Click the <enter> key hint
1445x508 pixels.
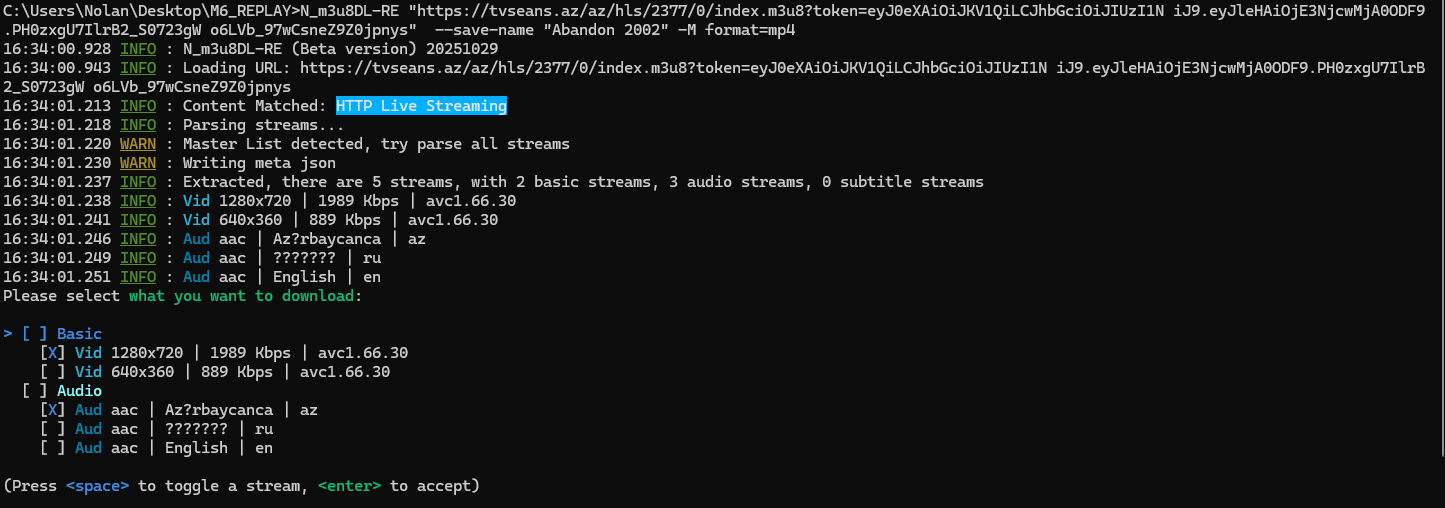[349, 486]
